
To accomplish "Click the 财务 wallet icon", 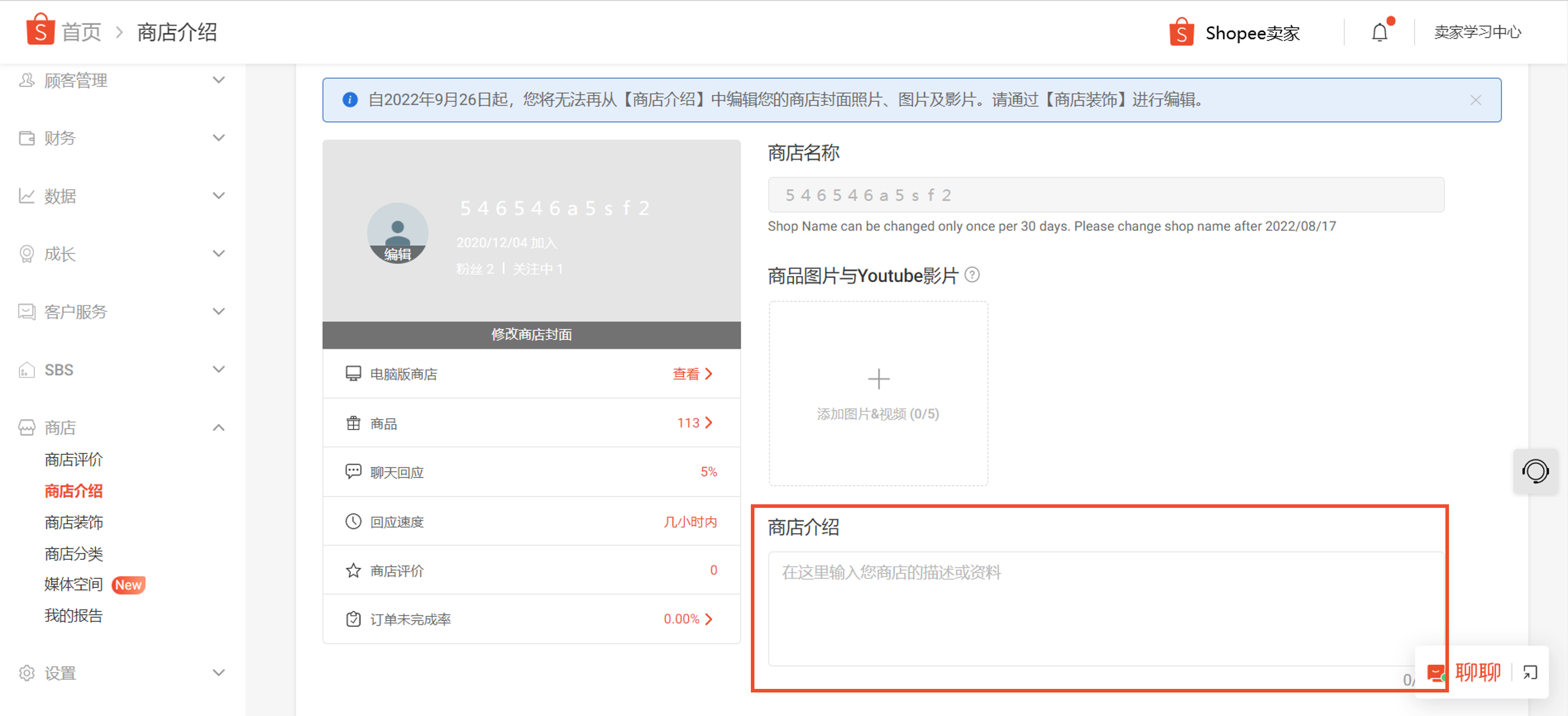I will (26, 138).
